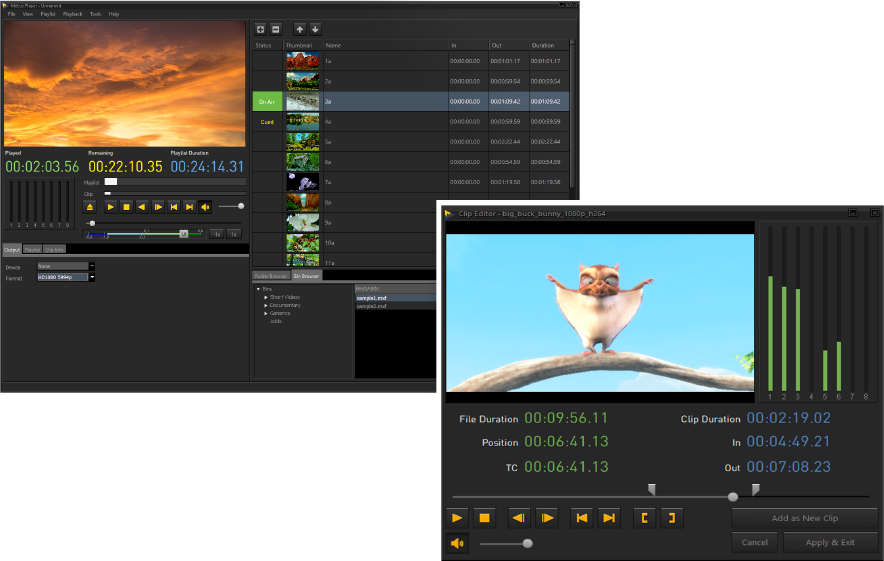
Task: Click Play in the Clip Editor
Action: click(x=457, y=518)
